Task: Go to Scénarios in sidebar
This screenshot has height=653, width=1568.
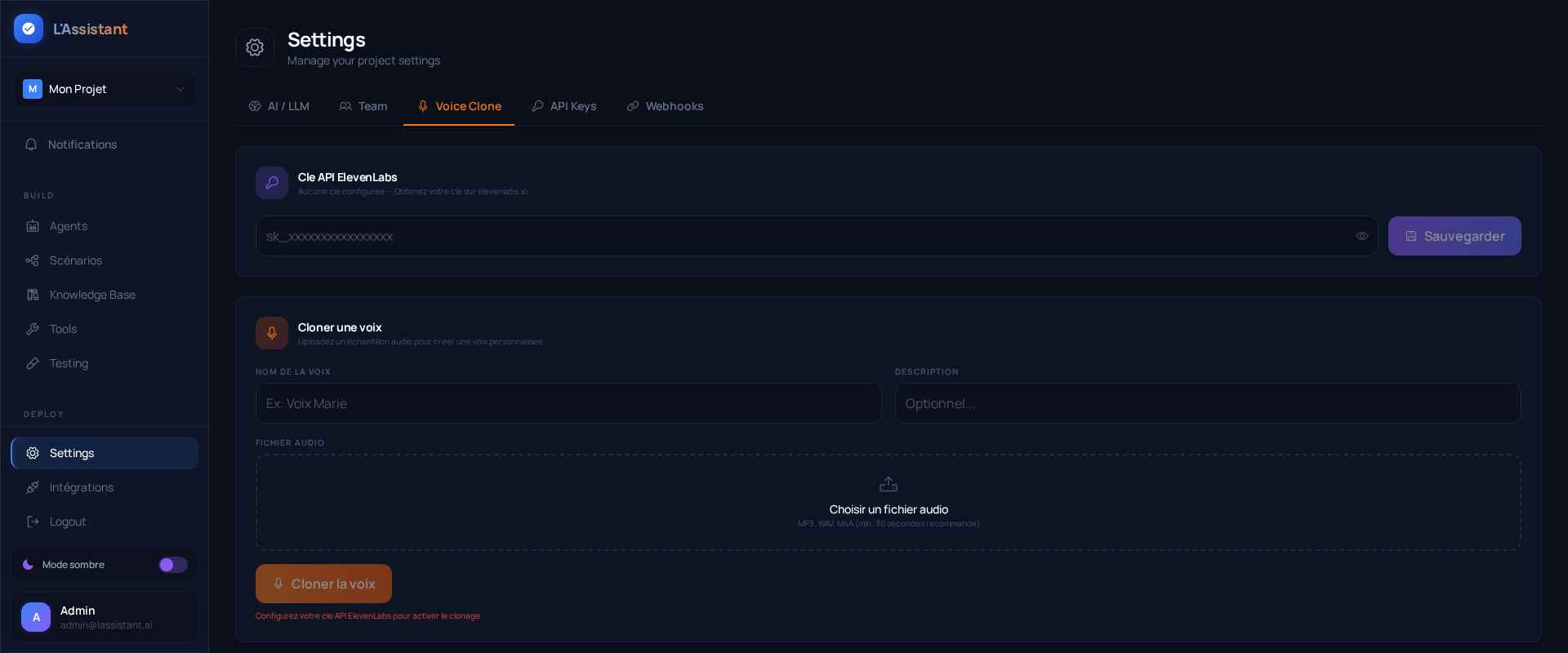Action: (x=75, y=260)
